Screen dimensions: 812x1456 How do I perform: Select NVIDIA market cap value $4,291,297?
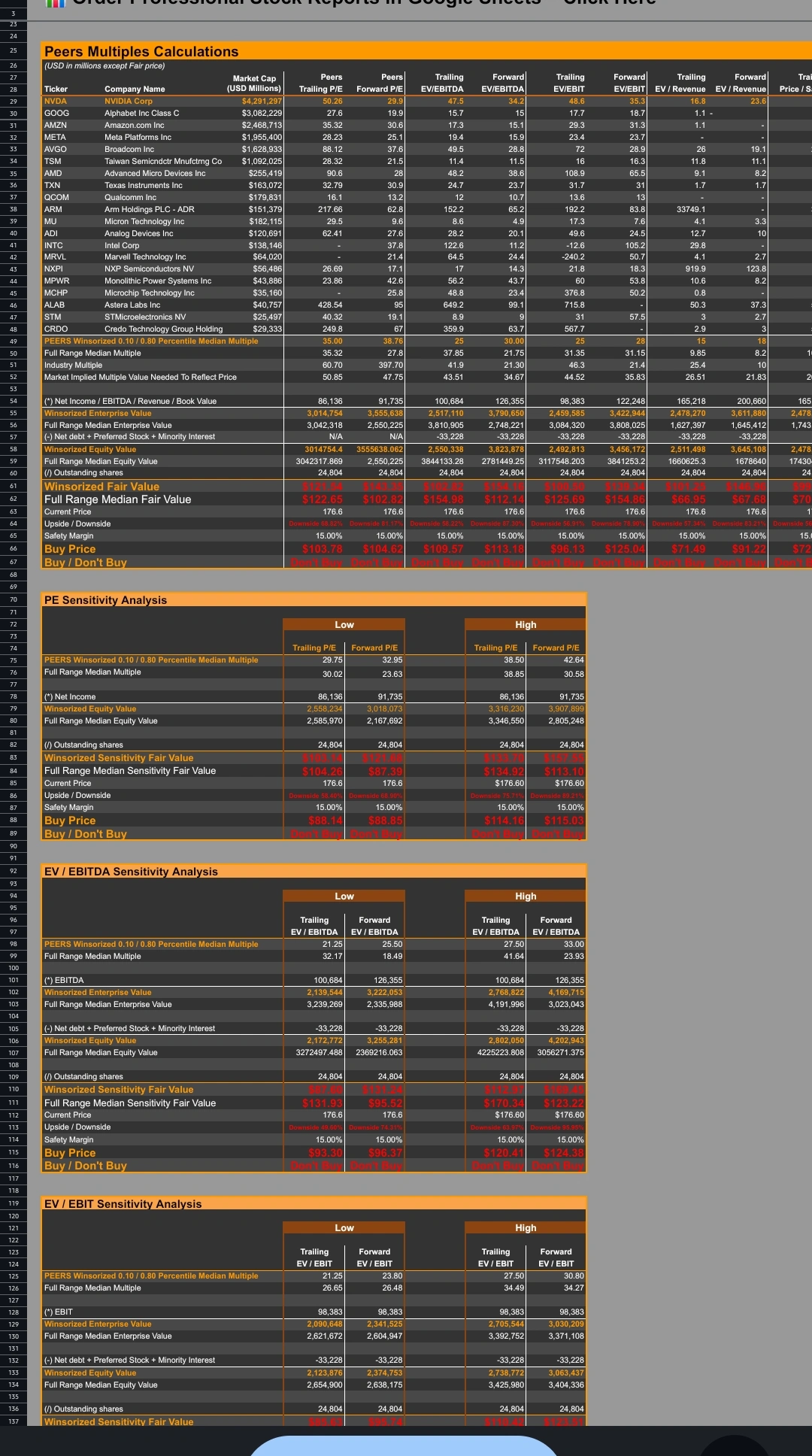[261, 102]
